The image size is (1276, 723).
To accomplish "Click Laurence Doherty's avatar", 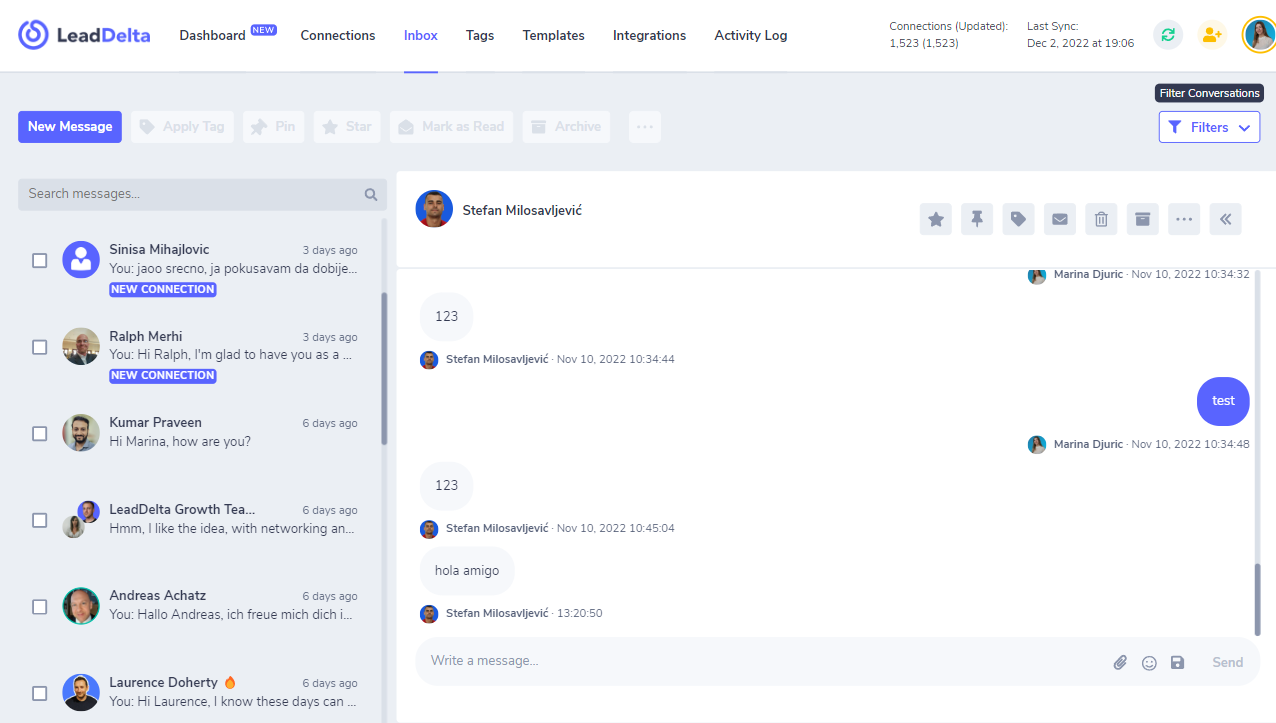I will 81,692.
